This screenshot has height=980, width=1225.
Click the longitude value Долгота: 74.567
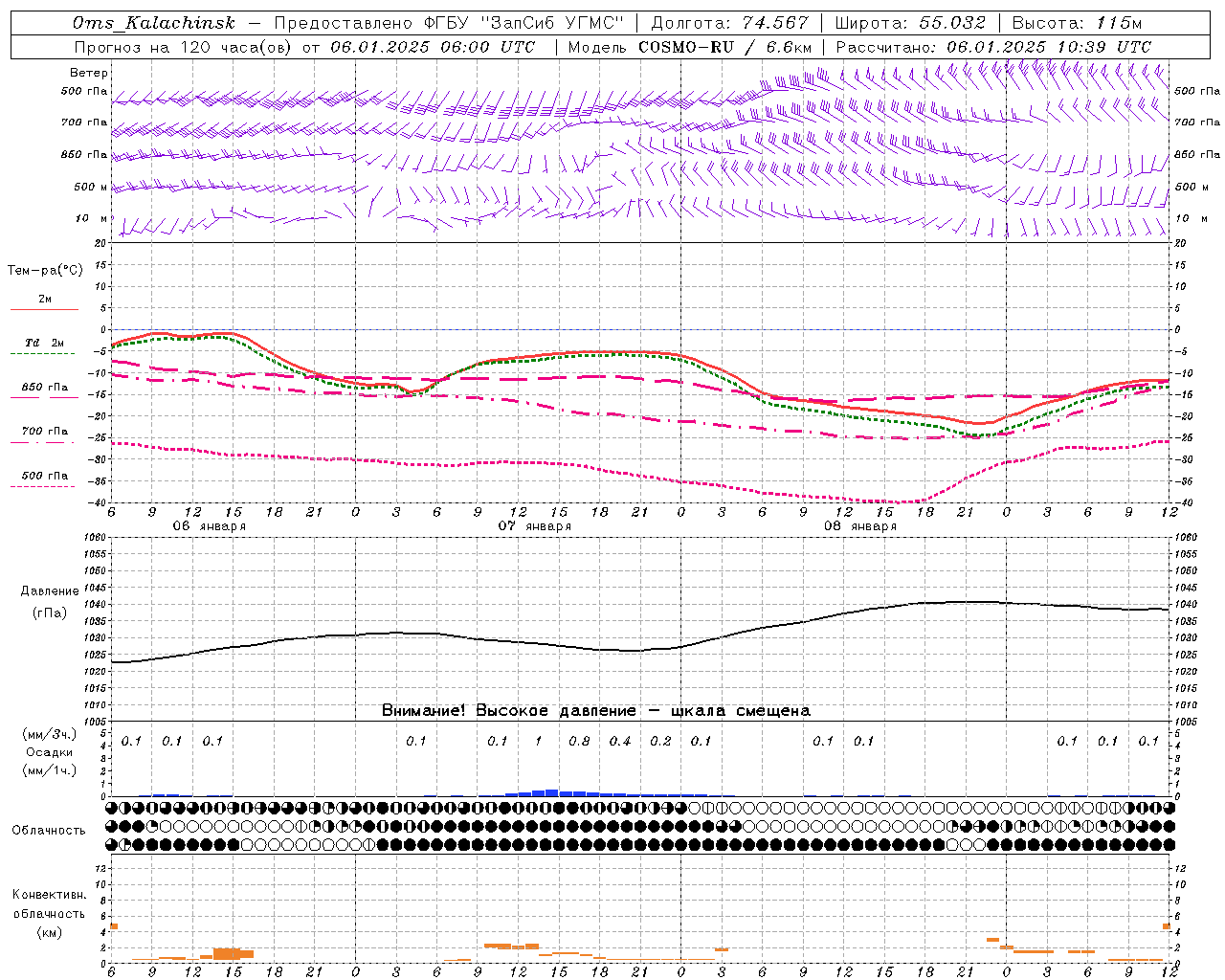coord(729,23)
